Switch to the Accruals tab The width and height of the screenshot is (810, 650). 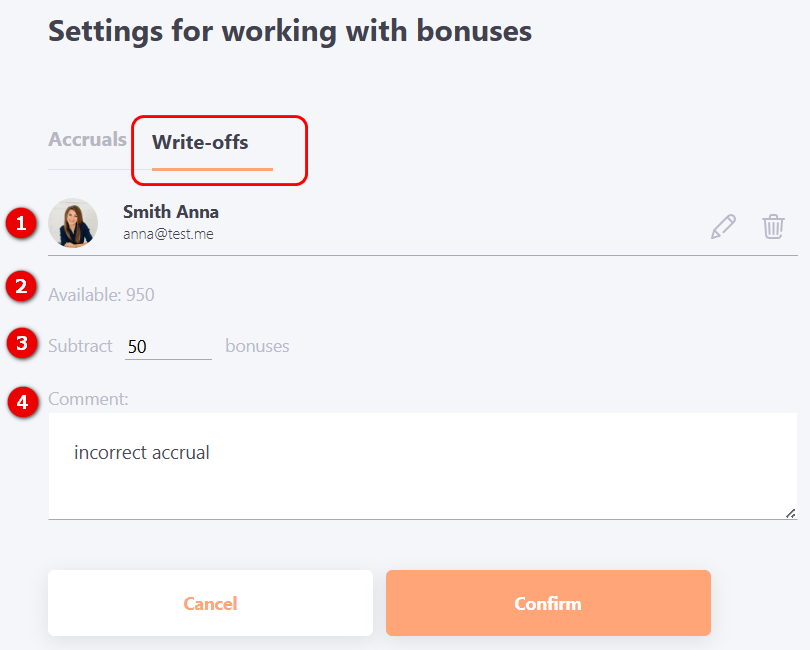(87, 140)
